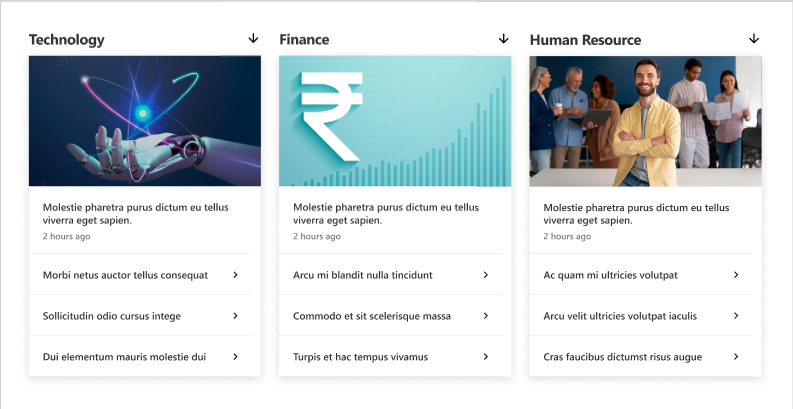Screen dimensions: 793x409
Task: Click chevron next to Ac quam mi ultricies
Action: (x=736, y=275)
